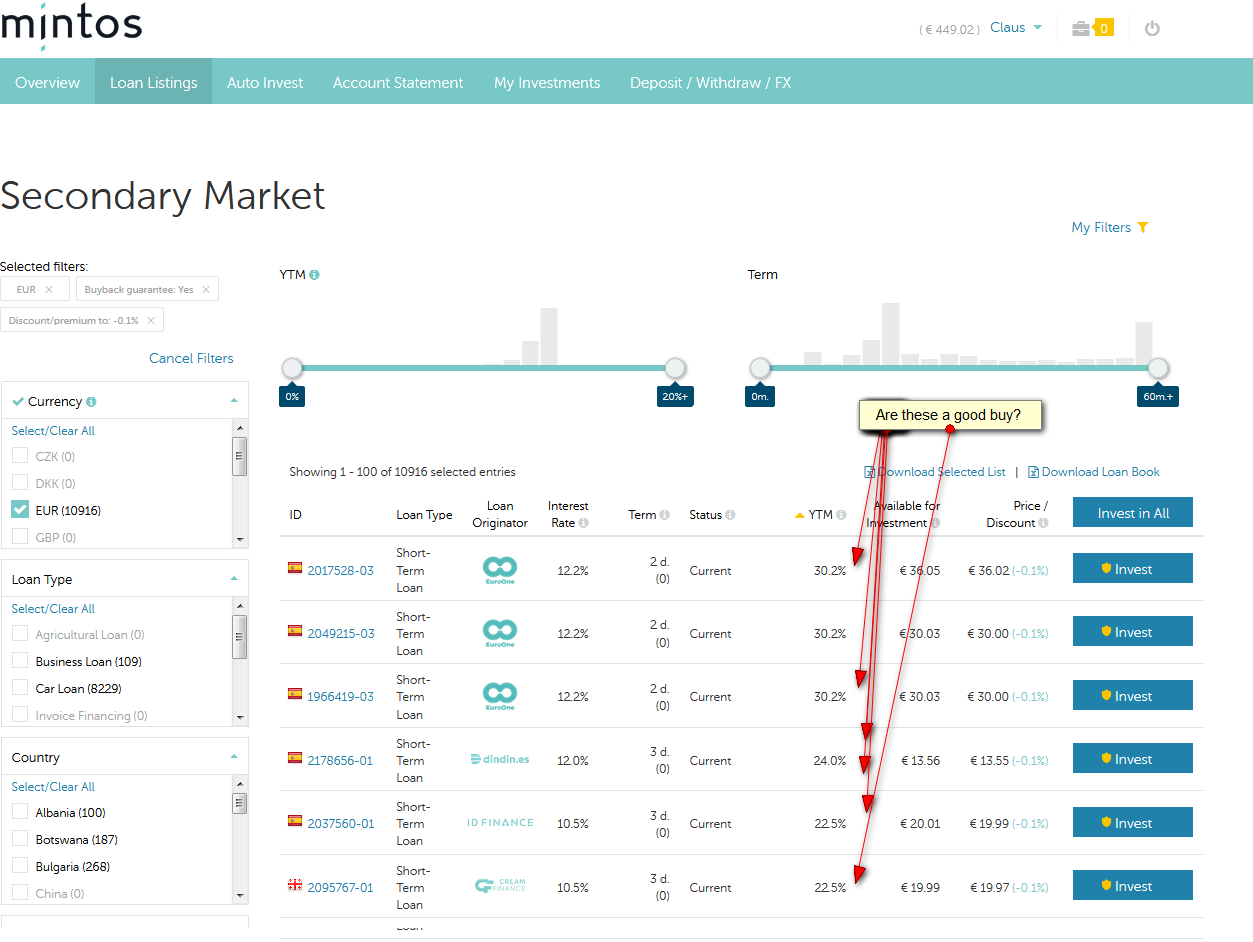
Task: Click ID Finance originator logo
Action: click(500, 823)
